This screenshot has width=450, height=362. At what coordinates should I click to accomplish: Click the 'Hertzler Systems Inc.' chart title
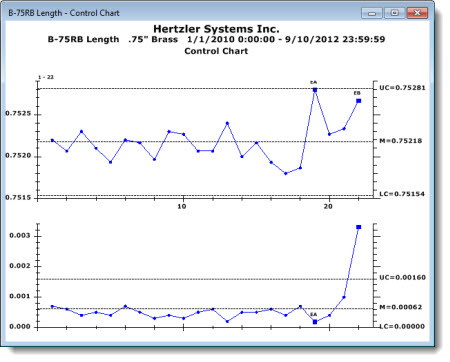(216, 29)
